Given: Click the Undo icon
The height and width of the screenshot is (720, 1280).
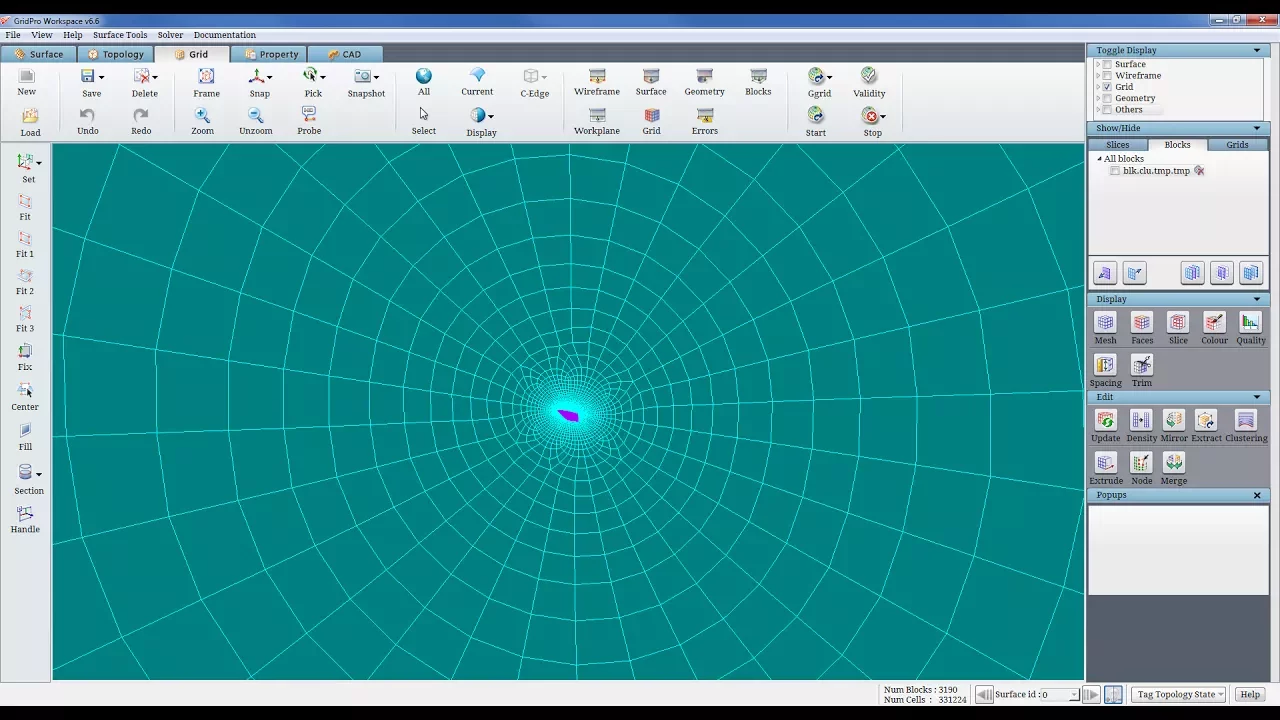Looking at the screenshot, I should 88,115.
